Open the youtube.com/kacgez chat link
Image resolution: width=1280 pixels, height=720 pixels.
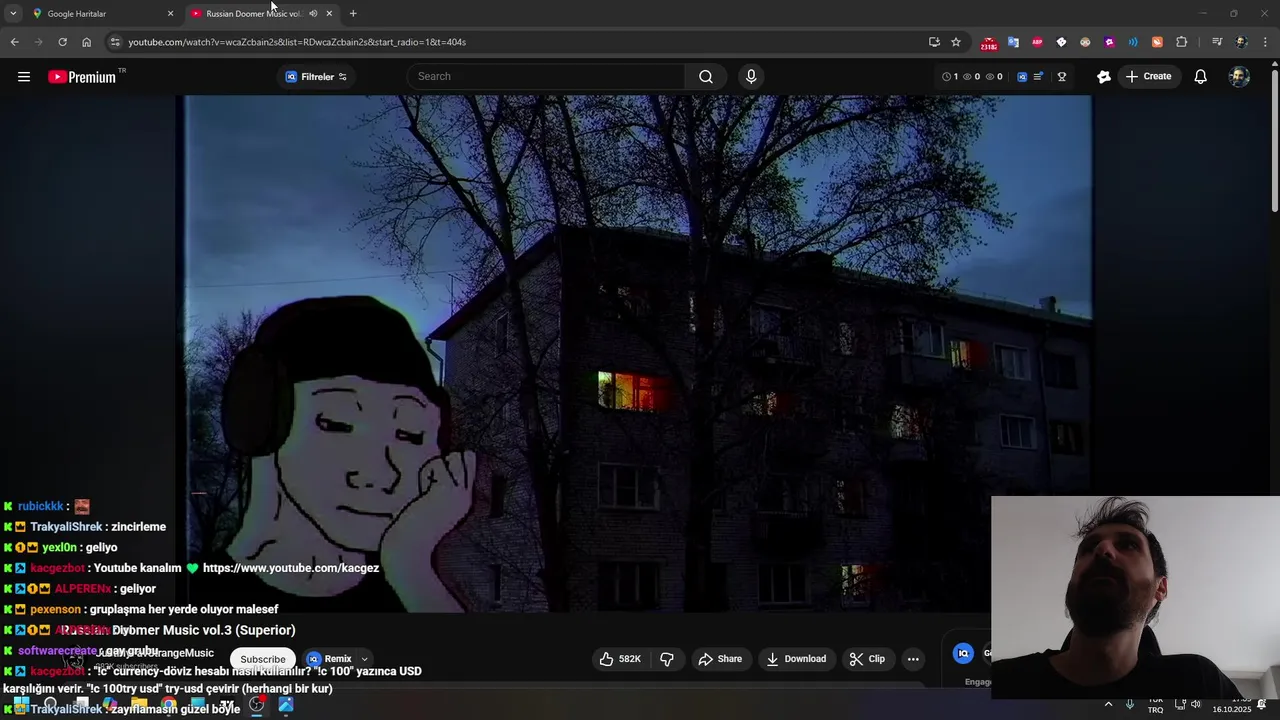coord(291,568)
